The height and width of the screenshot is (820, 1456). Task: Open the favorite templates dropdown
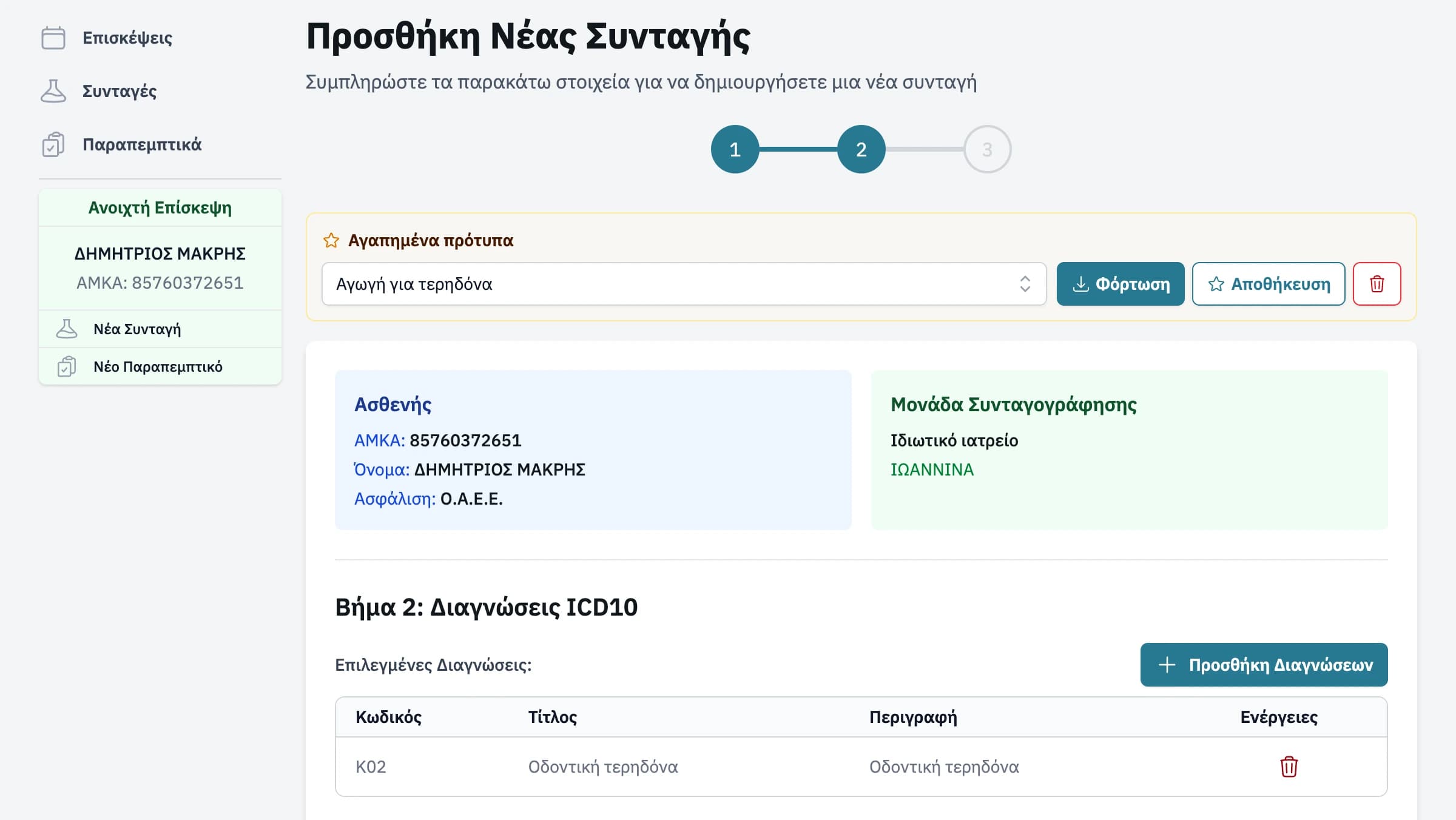pos(684,284)
